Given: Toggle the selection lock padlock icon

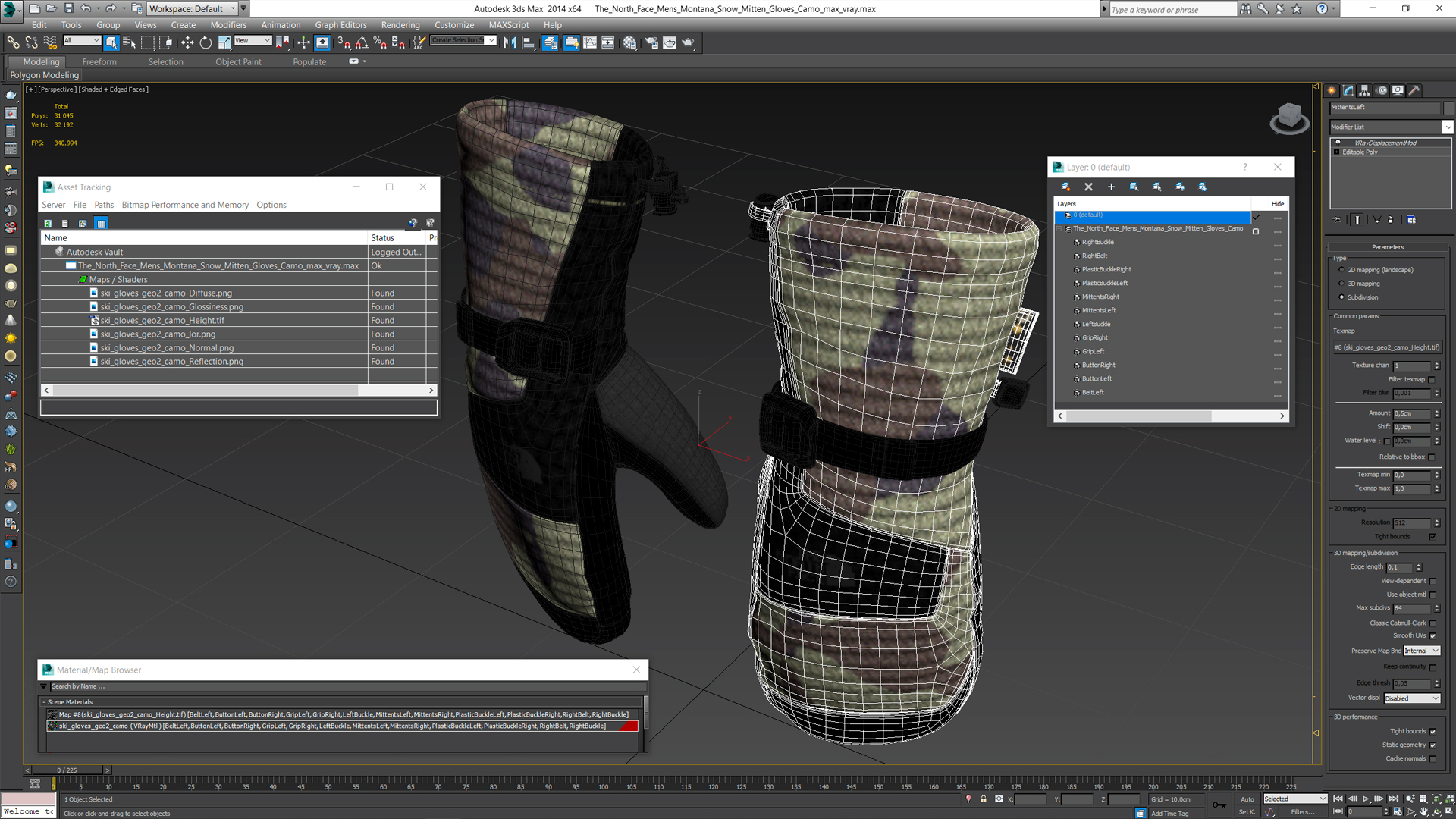Looking at the screenshot, I should point(984,799).
